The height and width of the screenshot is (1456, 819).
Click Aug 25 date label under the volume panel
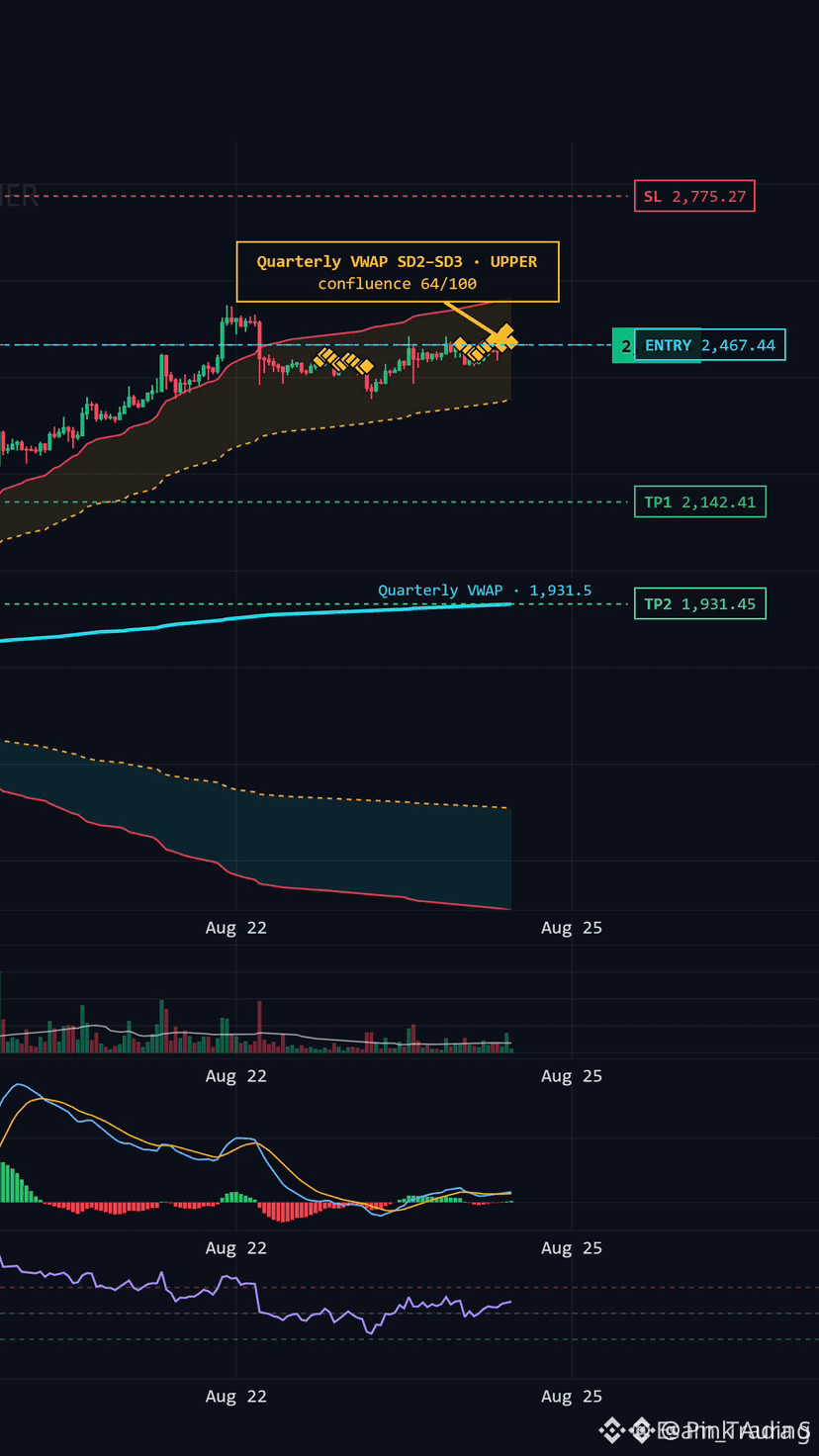coord(572,1076)
